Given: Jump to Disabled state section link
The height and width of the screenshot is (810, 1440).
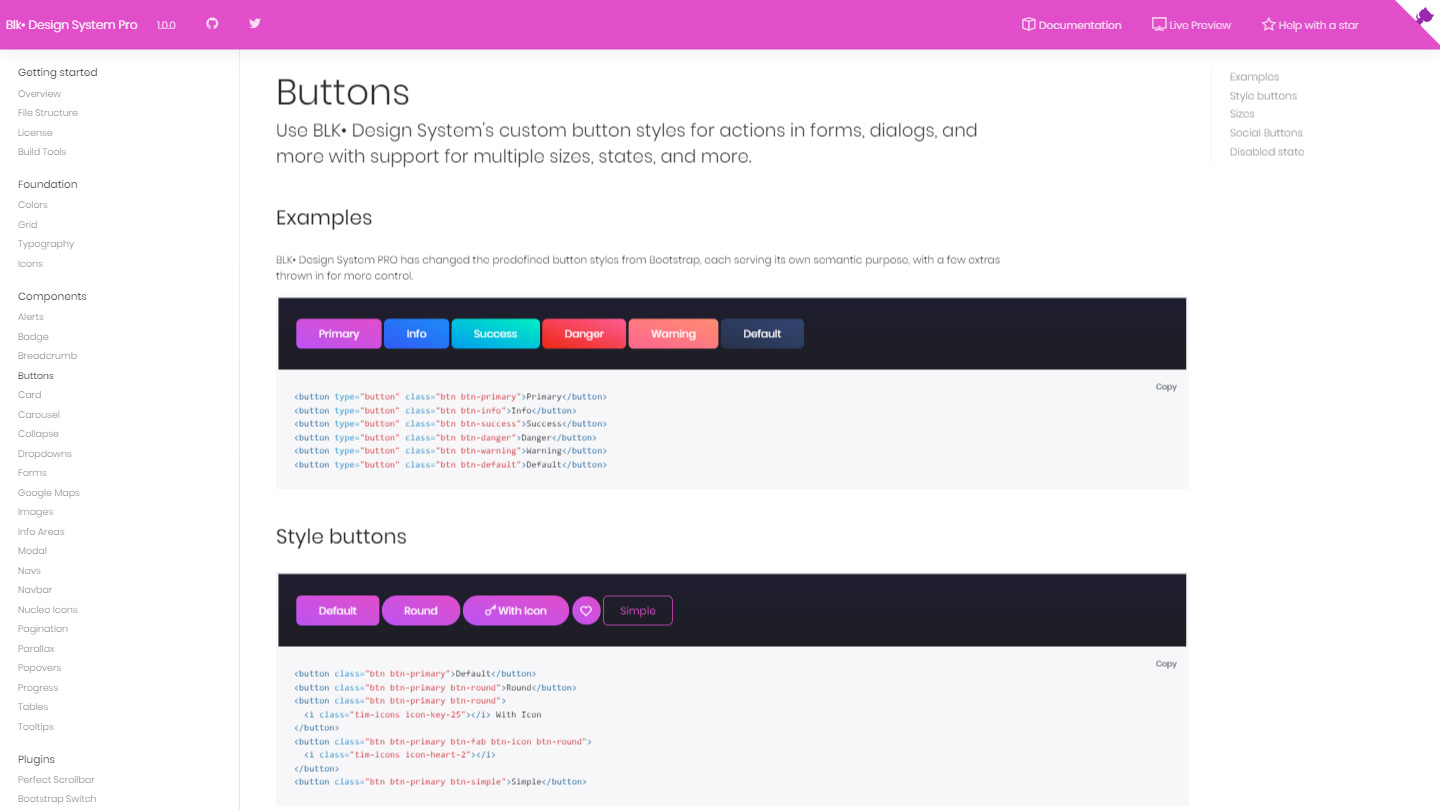Looking at the screenshot, I should (x=1267, y=152).
